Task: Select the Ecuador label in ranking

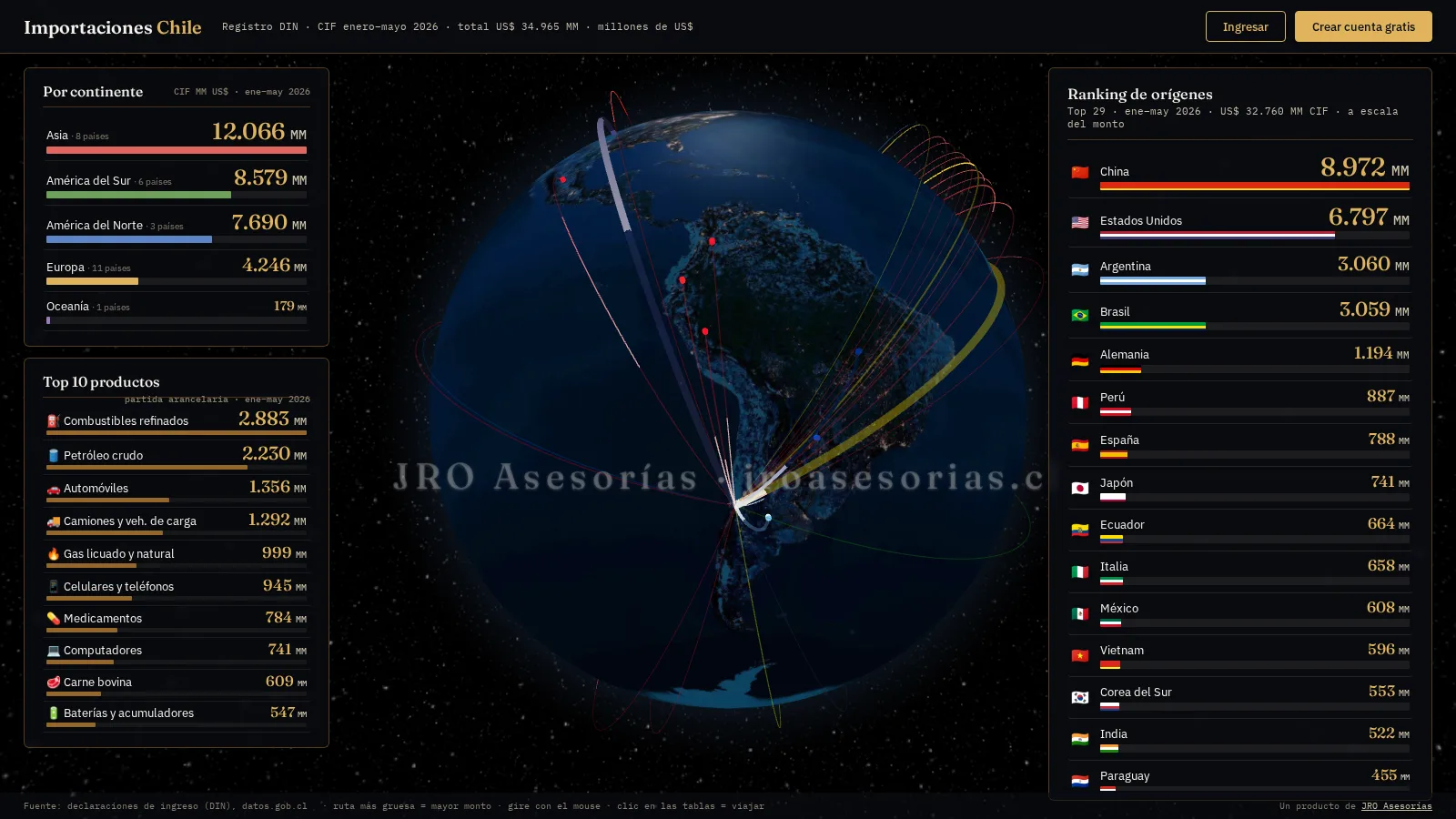Action: click(x=1122, y=525)
